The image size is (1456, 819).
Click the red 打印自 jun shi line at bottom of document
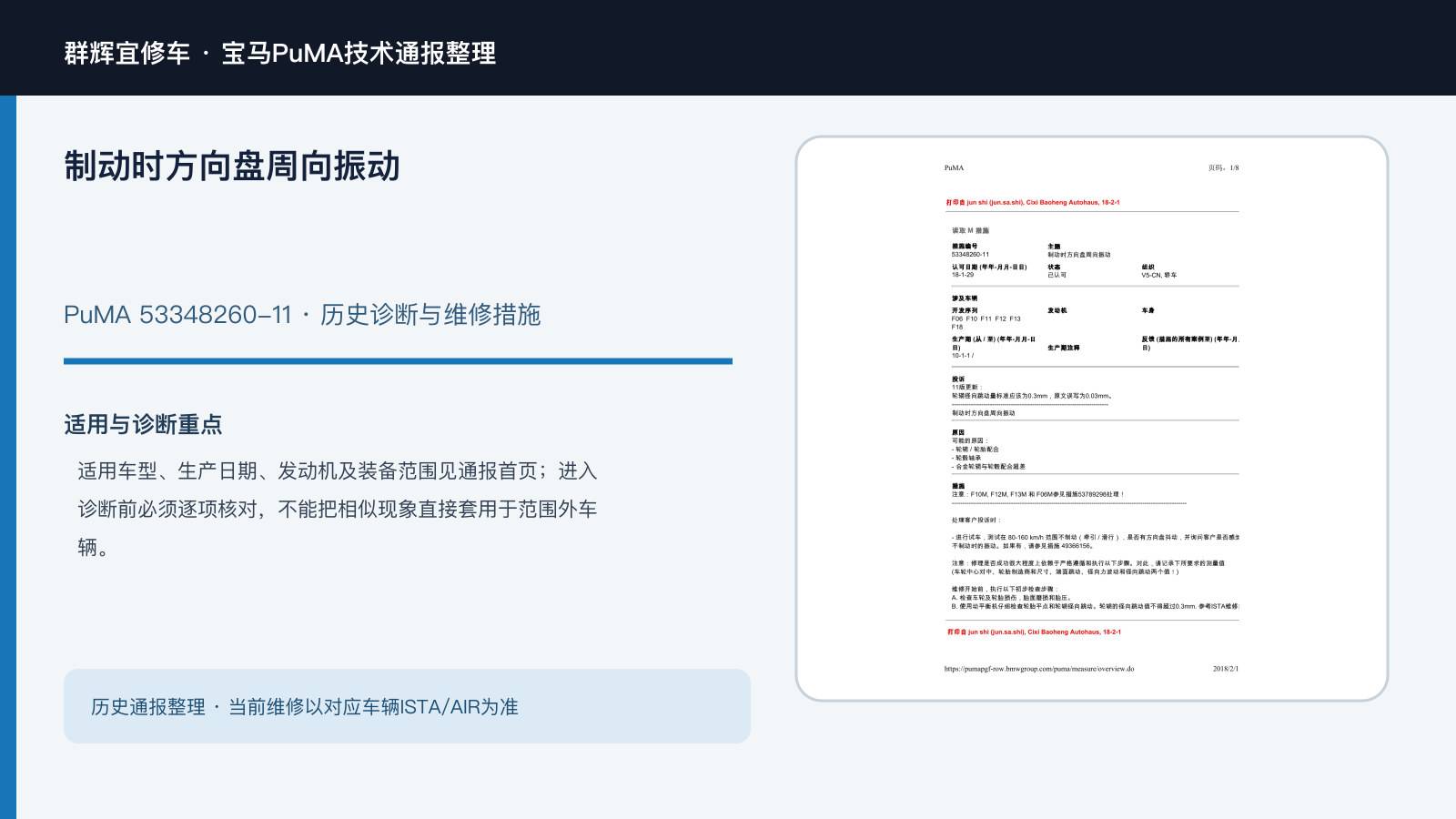pos(1034,632)
